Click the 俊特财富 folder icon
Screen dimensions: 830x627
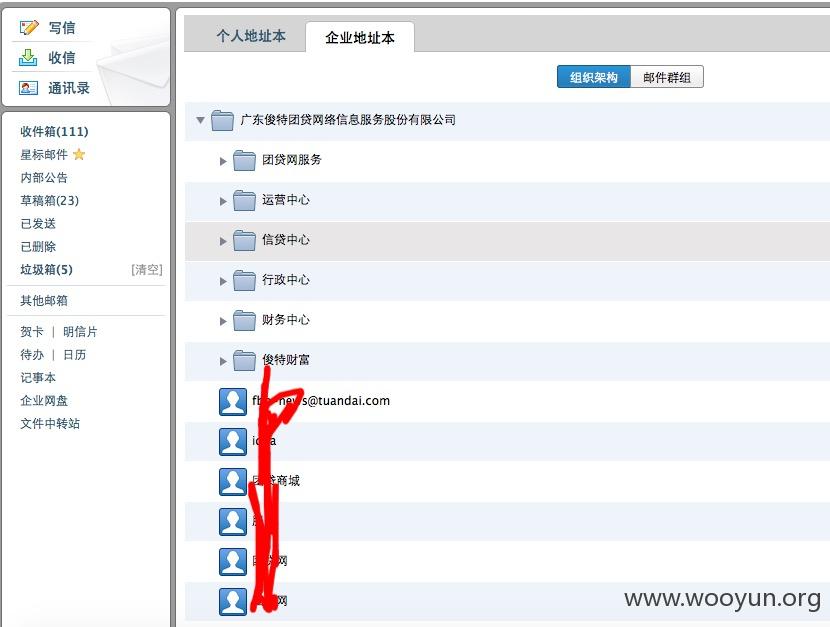(244, 361)
